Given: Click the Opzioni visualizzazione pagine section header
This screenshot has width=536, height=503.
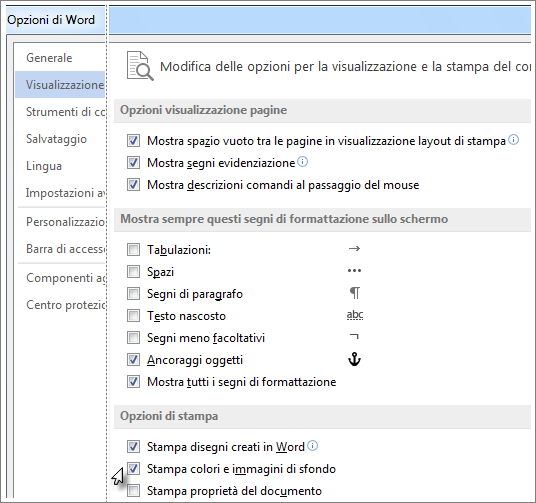Looking at the screenshot, I should click(x=322, y=110).
